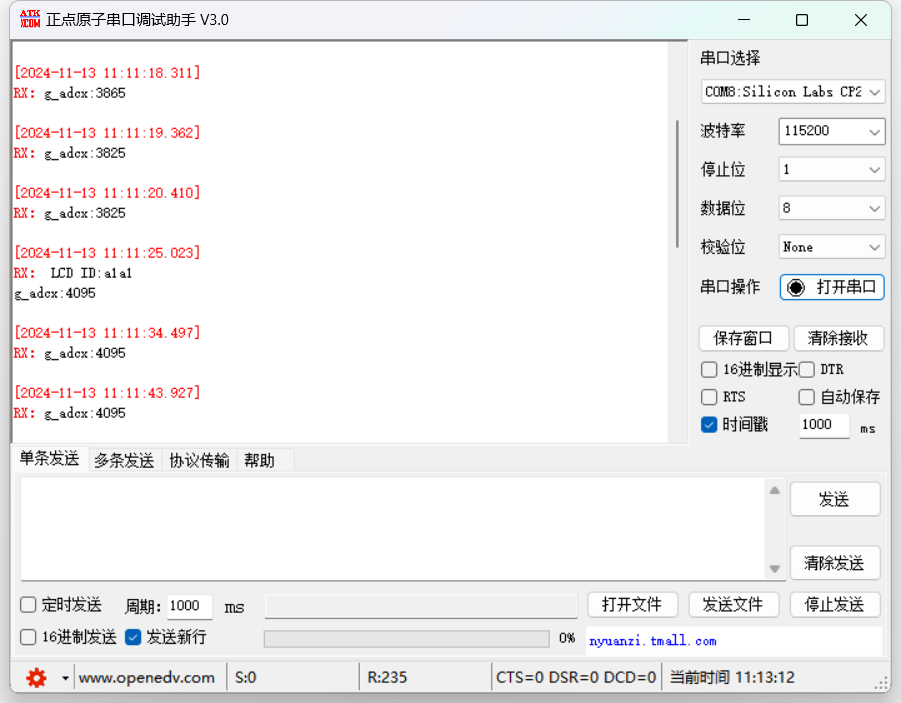The width and height of the screenshot is (901, 703).
Task: Click the 清除接收 button
Action: coord(838,338)
